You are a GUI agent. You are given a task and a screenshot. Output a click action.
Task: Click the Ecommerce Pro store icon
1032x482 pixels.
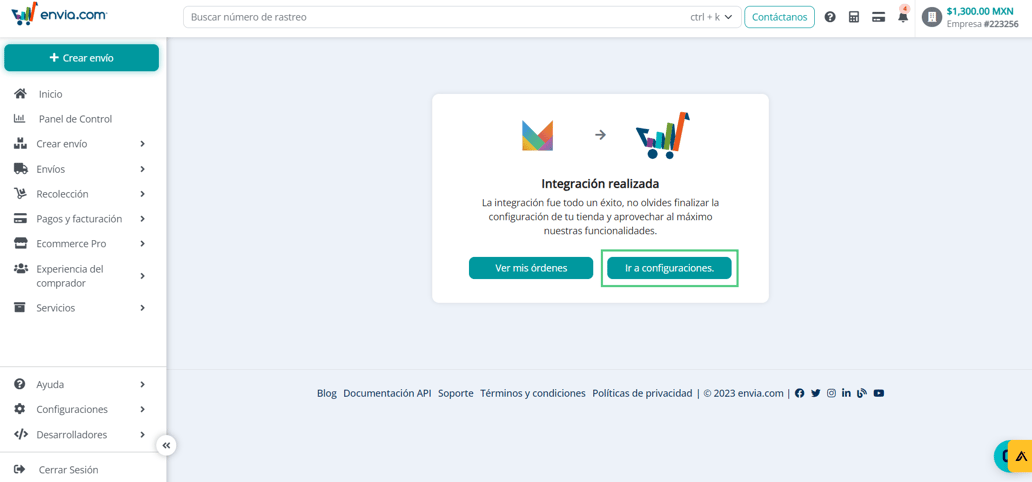click(20, 244)
